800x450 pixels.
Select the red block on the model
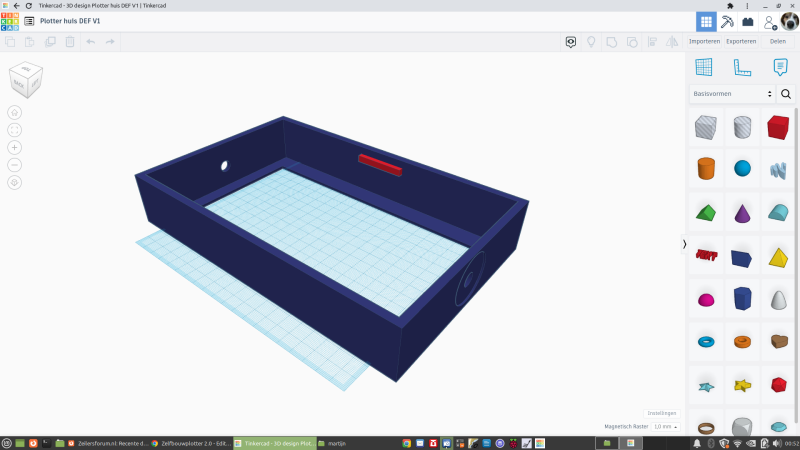[x=380, y=165]
